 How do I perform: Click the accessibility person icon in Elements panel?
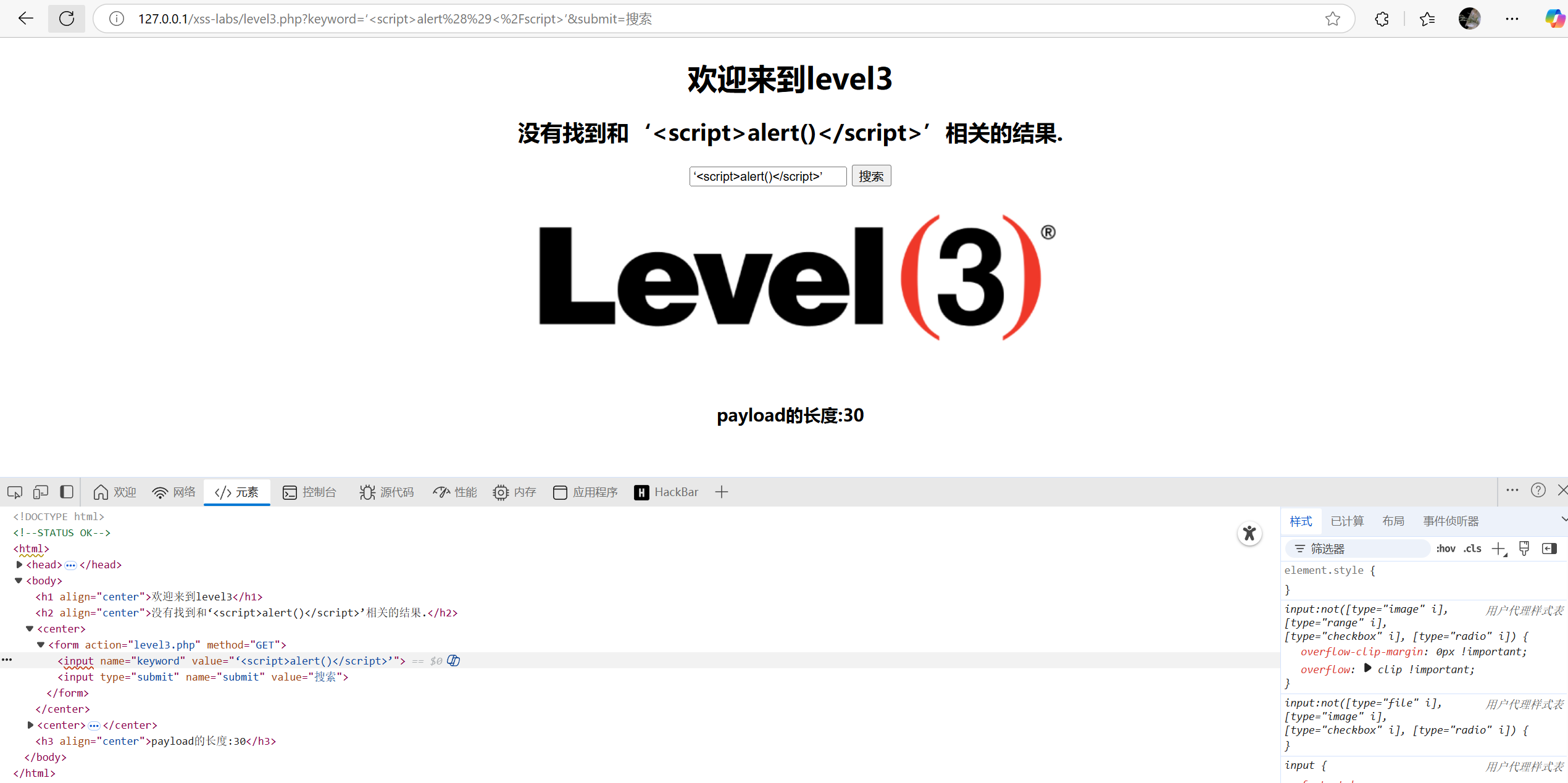pos(1249,533)
